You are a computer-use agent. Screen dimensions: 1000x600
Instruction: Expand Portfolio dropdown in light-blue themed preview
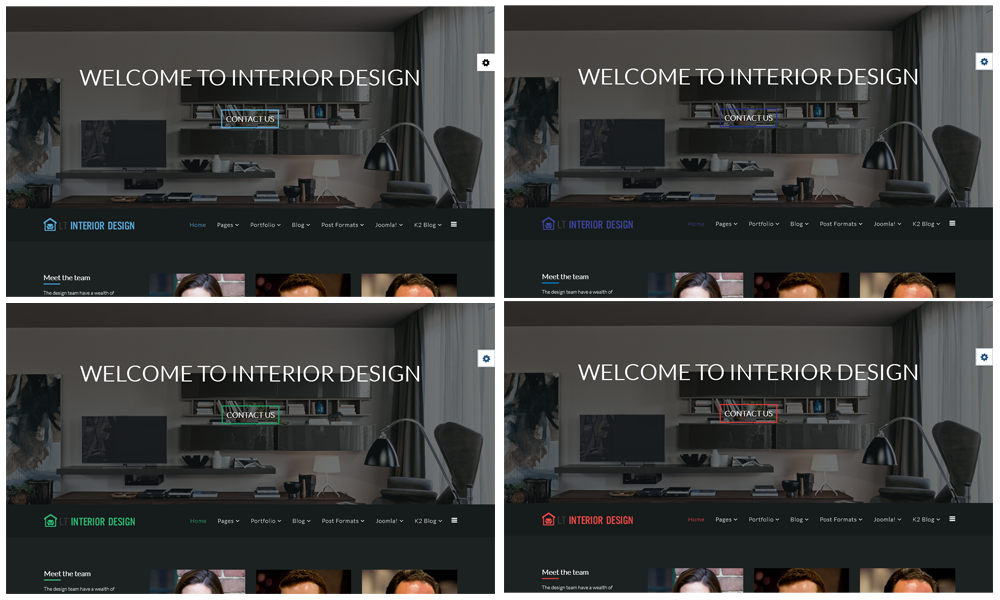pyautogui.click(x=265, y=224)
